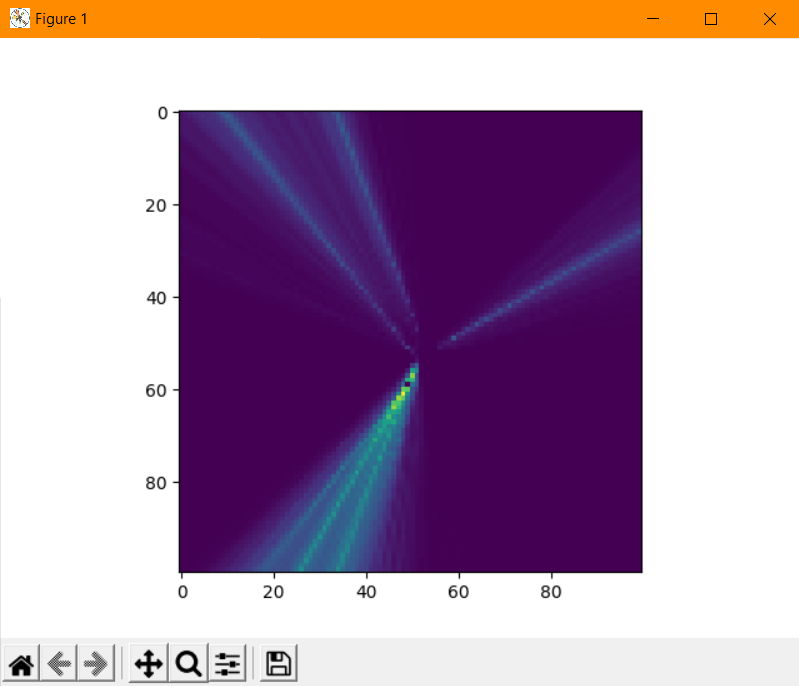Maximize the Figure 1 window

(711, 19)
